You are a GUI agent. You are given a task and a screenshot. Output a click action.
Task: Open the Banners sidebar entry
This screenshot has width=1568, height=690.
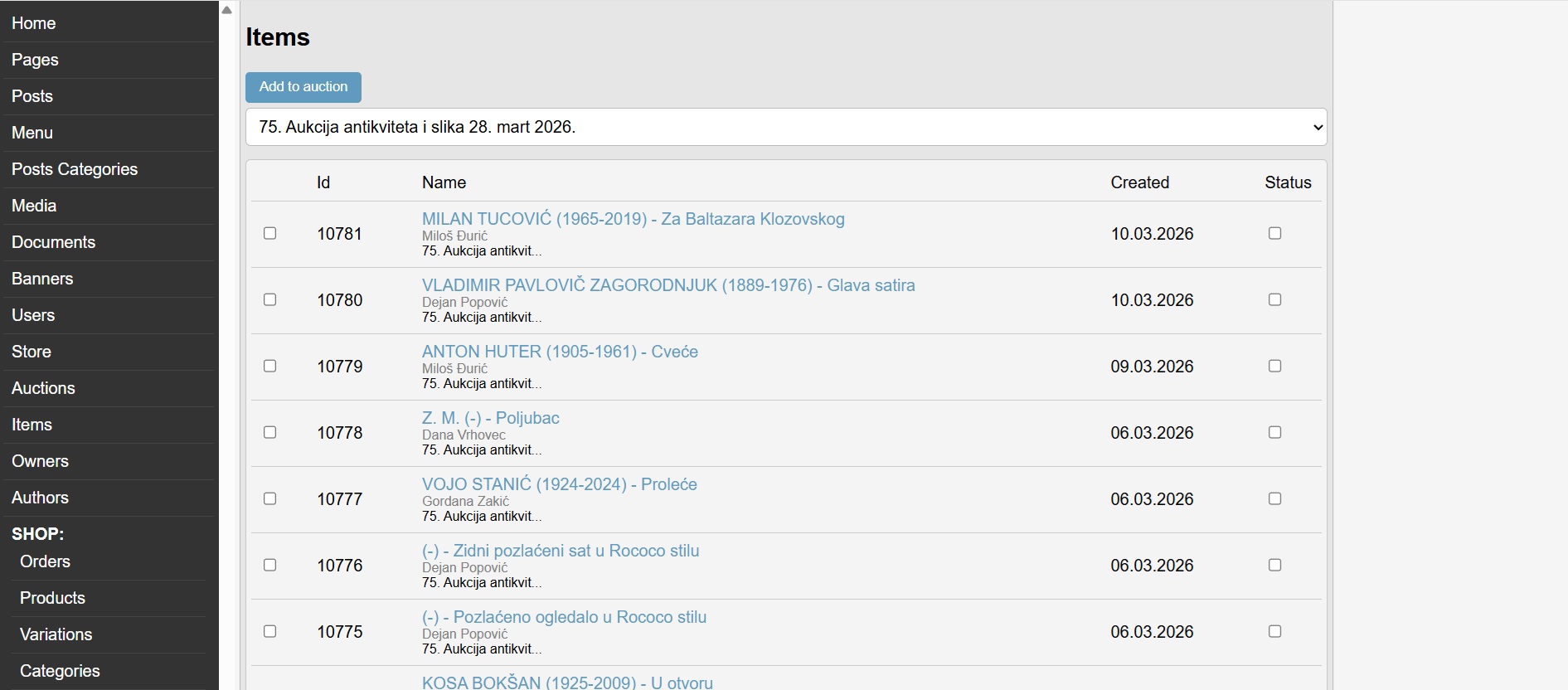[42, 279]
